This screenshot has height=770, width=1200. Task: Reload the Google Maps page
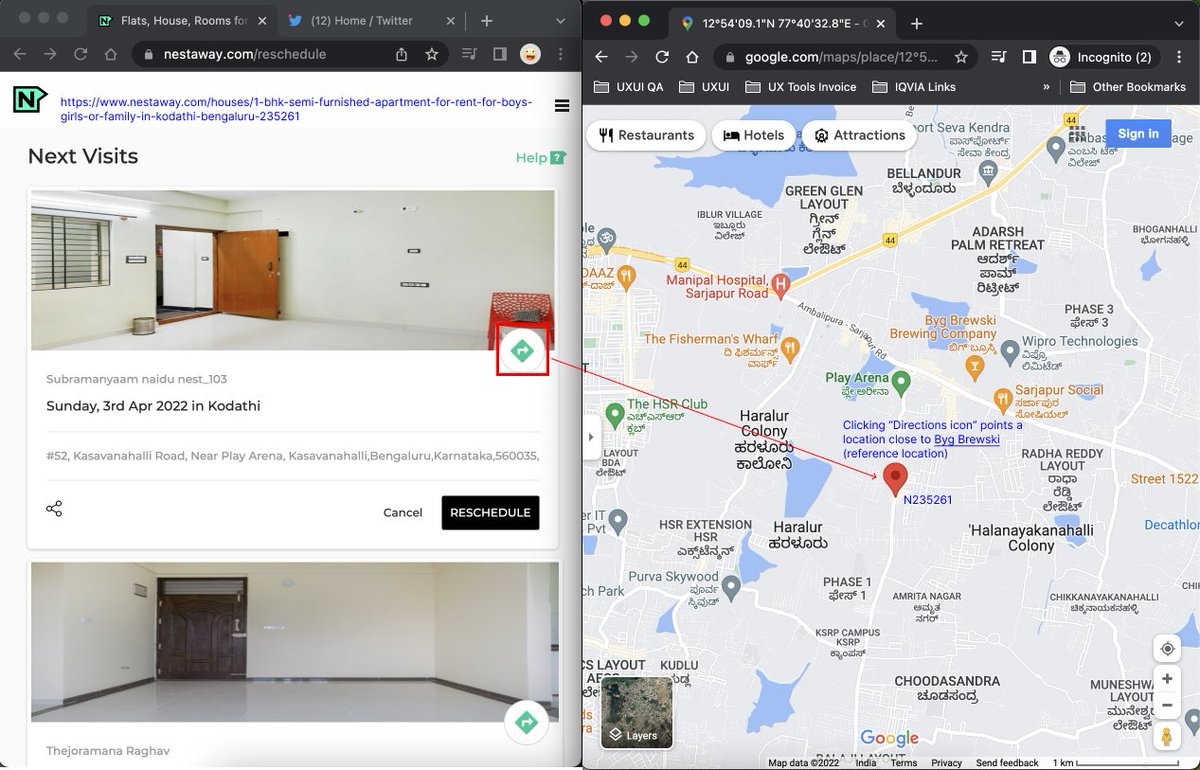(662, 57)
